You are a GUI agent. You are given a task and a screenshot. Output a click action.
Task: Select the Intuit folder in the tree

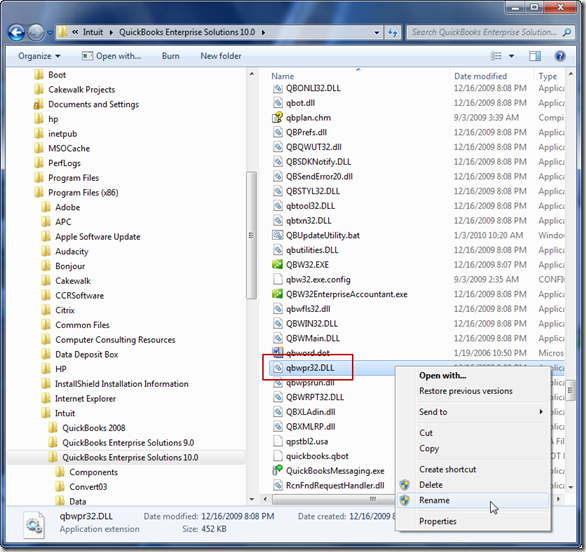coord(65,413)
